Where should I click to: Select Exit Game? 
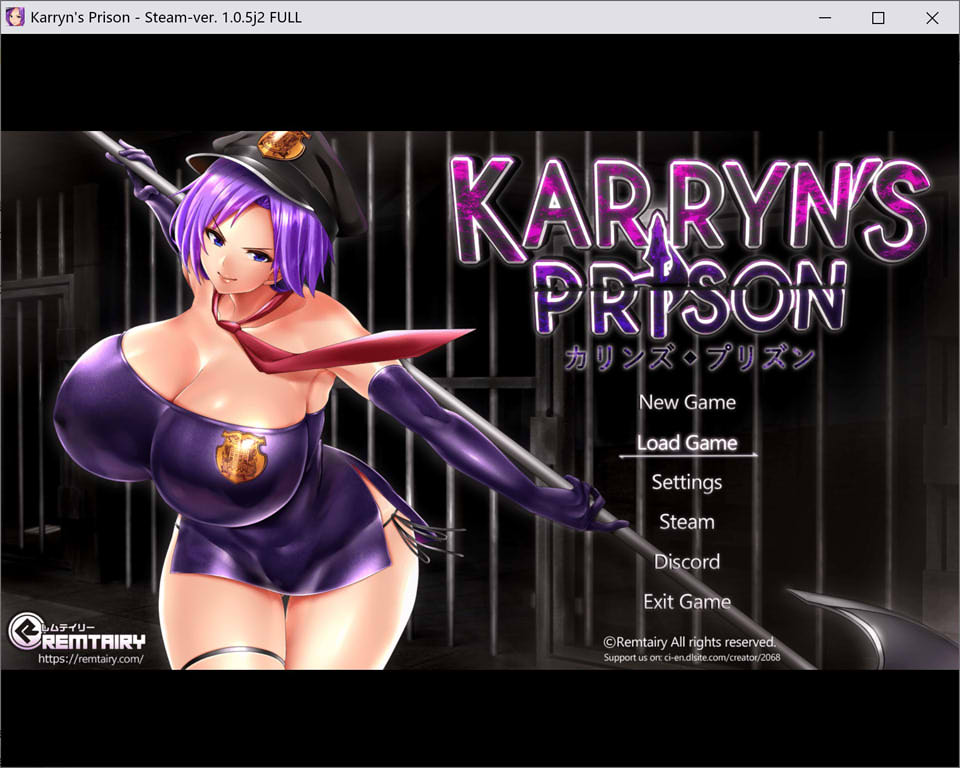[687, 602]
